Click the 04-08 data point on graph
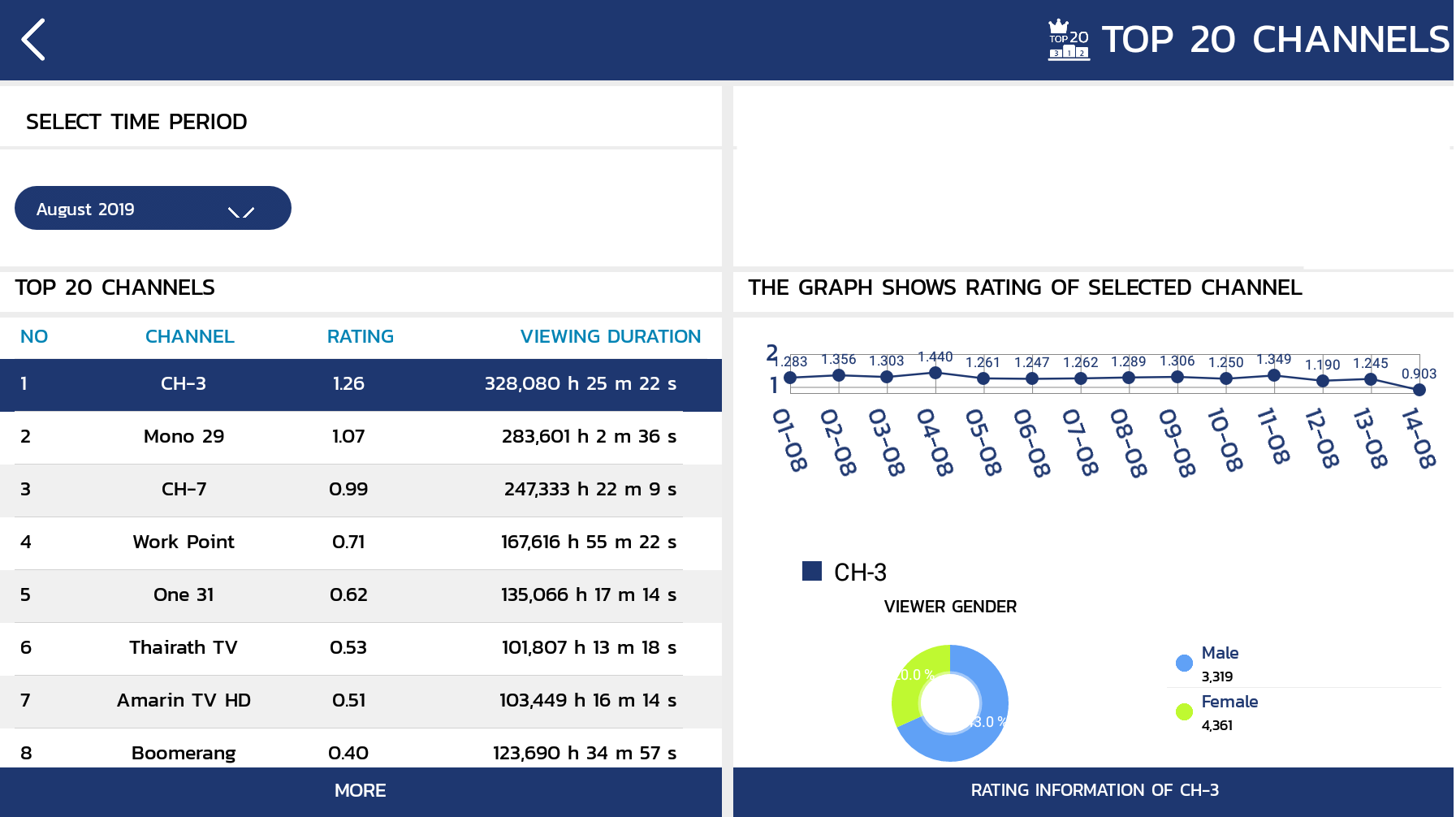The image size is (1456, 817). coord(935,373)
